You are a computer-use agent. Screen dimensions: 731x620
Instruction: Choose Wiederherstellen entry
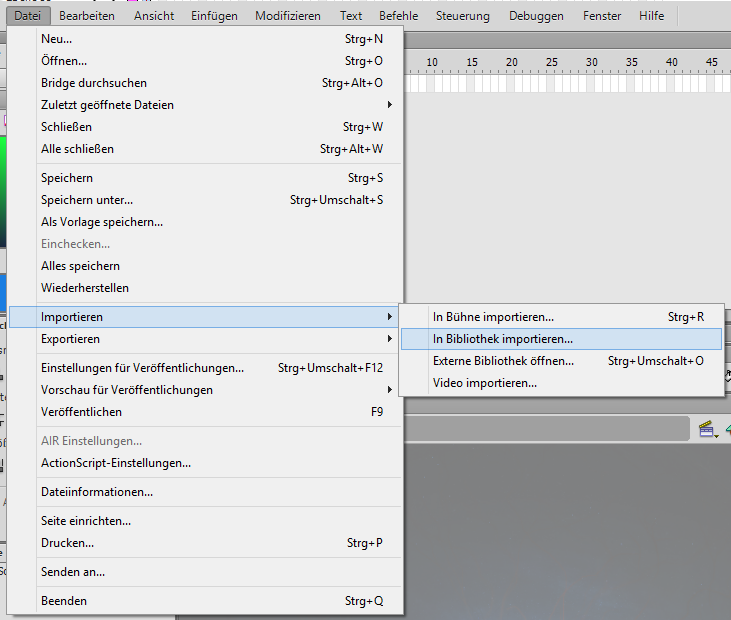click(205, 287)
